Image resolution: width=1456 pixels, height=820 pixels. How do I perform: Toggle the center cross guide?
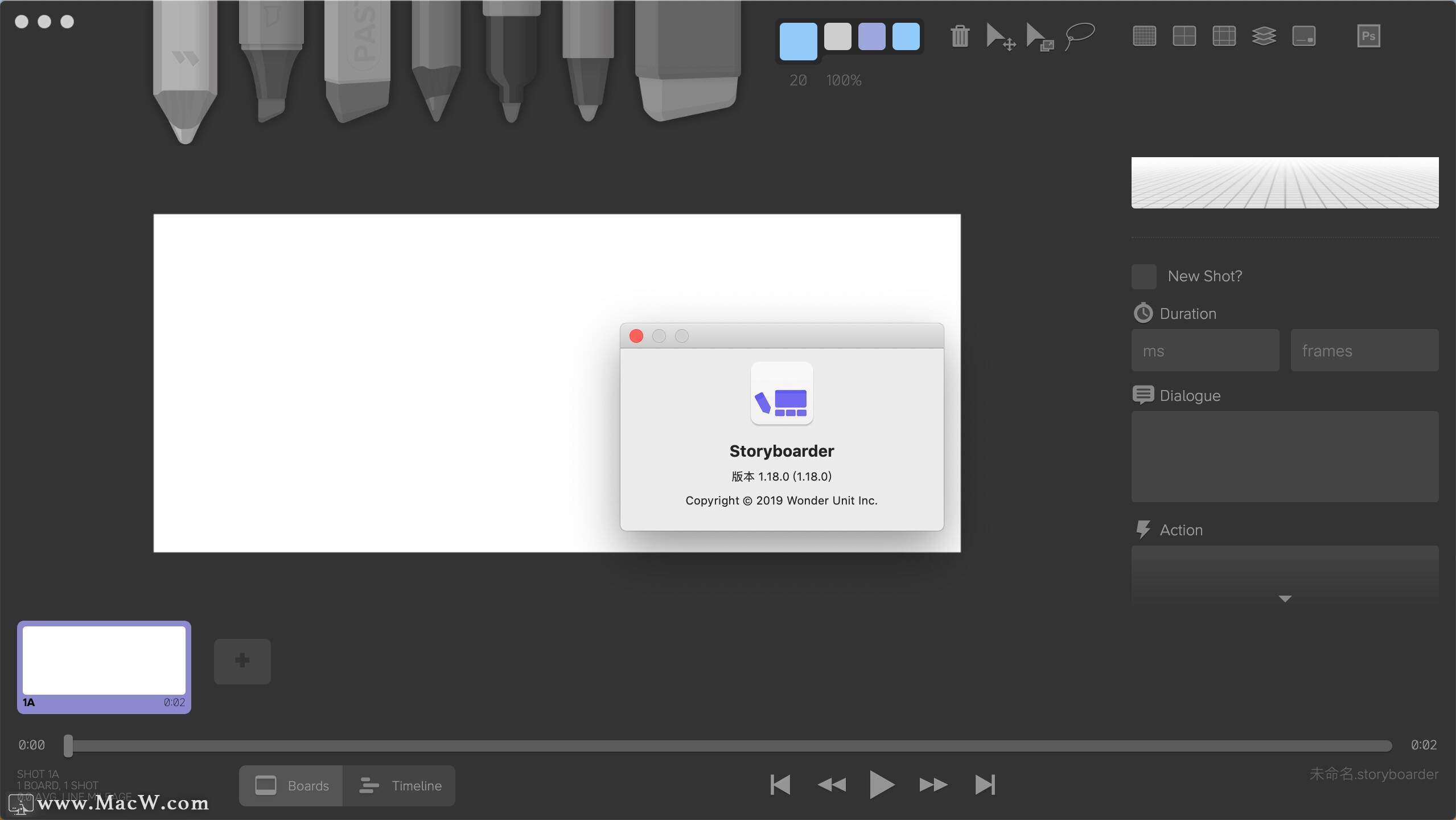[x=1184, y=36]
